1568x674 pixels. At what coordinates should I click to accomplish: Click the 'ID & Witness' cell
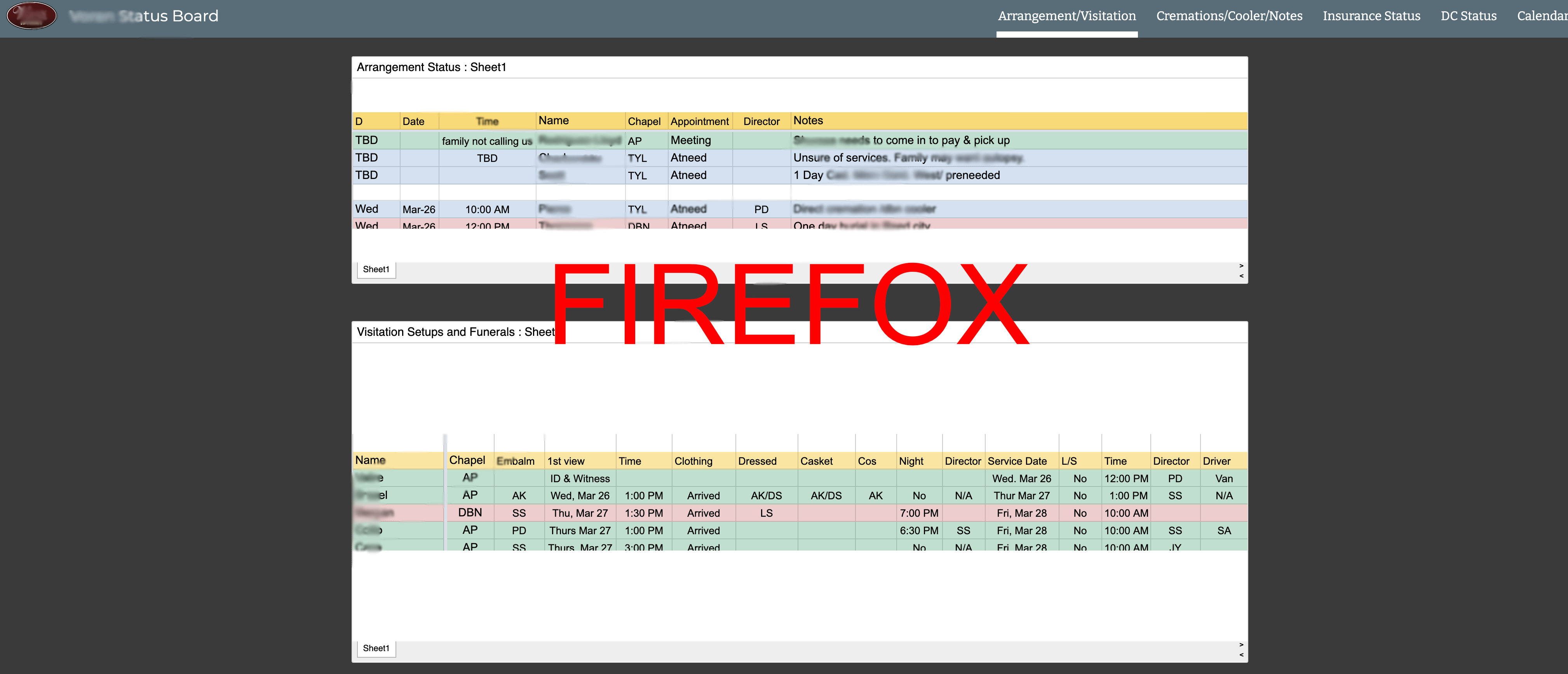(x=580, y=479)
